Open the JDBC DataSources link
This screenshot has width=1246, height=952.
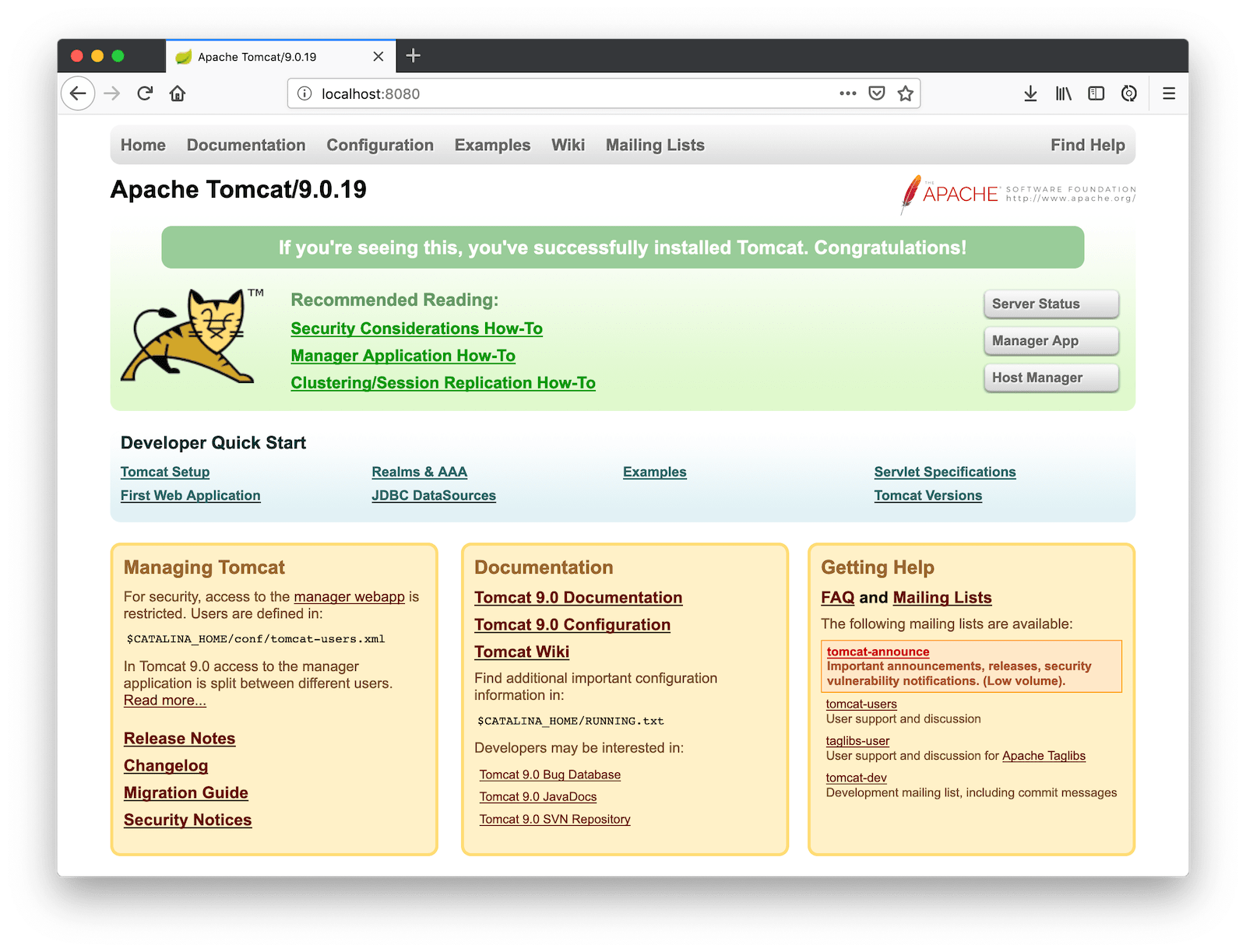pos(434,495)
